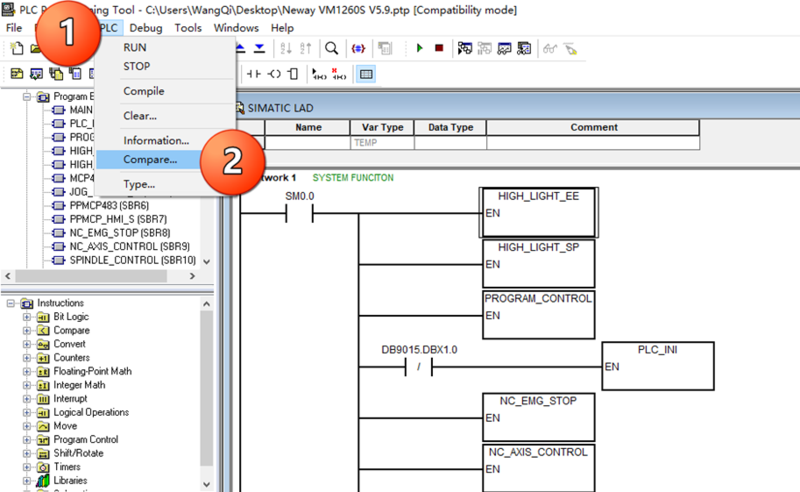Click the red Stop square toolbar icon
800x492 pixels.
439,48
